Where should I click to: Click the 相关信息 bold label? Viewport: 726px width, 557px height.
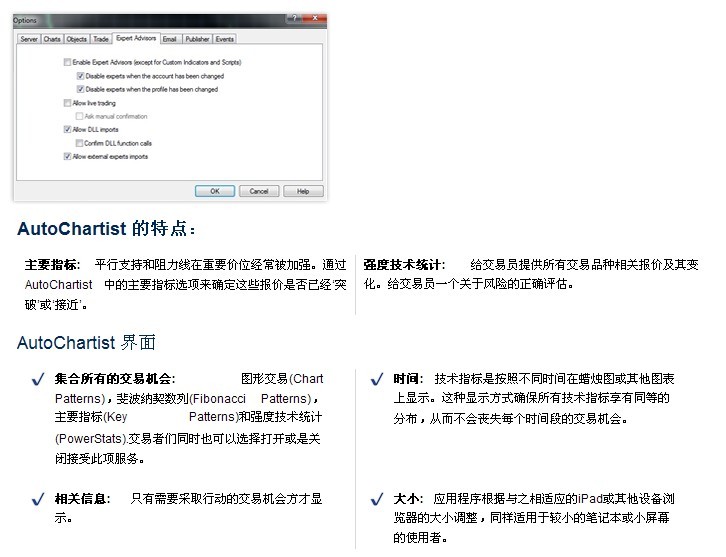(x=82, y=499)
